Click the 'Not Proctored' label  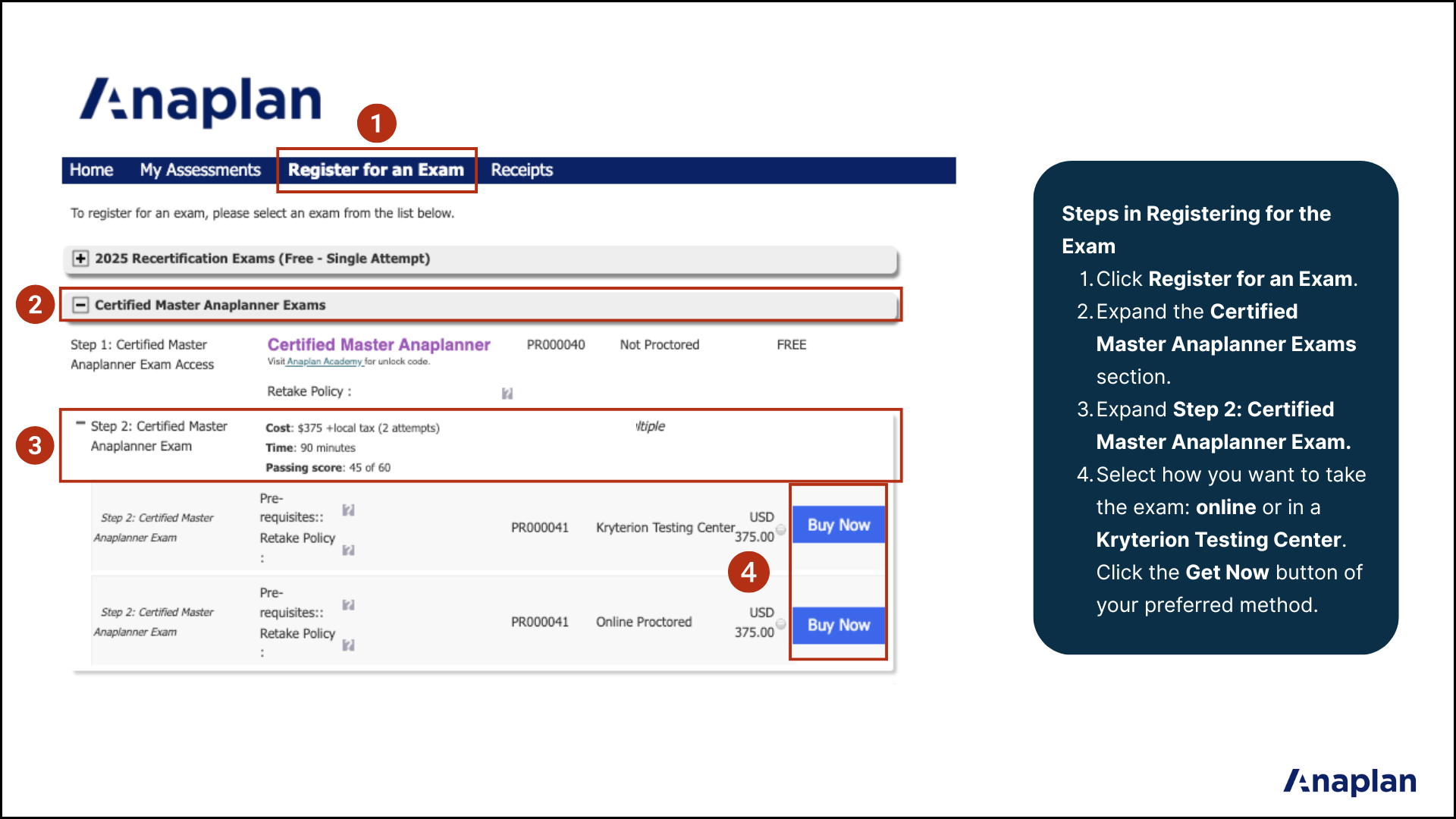click(x=660, y=344)
